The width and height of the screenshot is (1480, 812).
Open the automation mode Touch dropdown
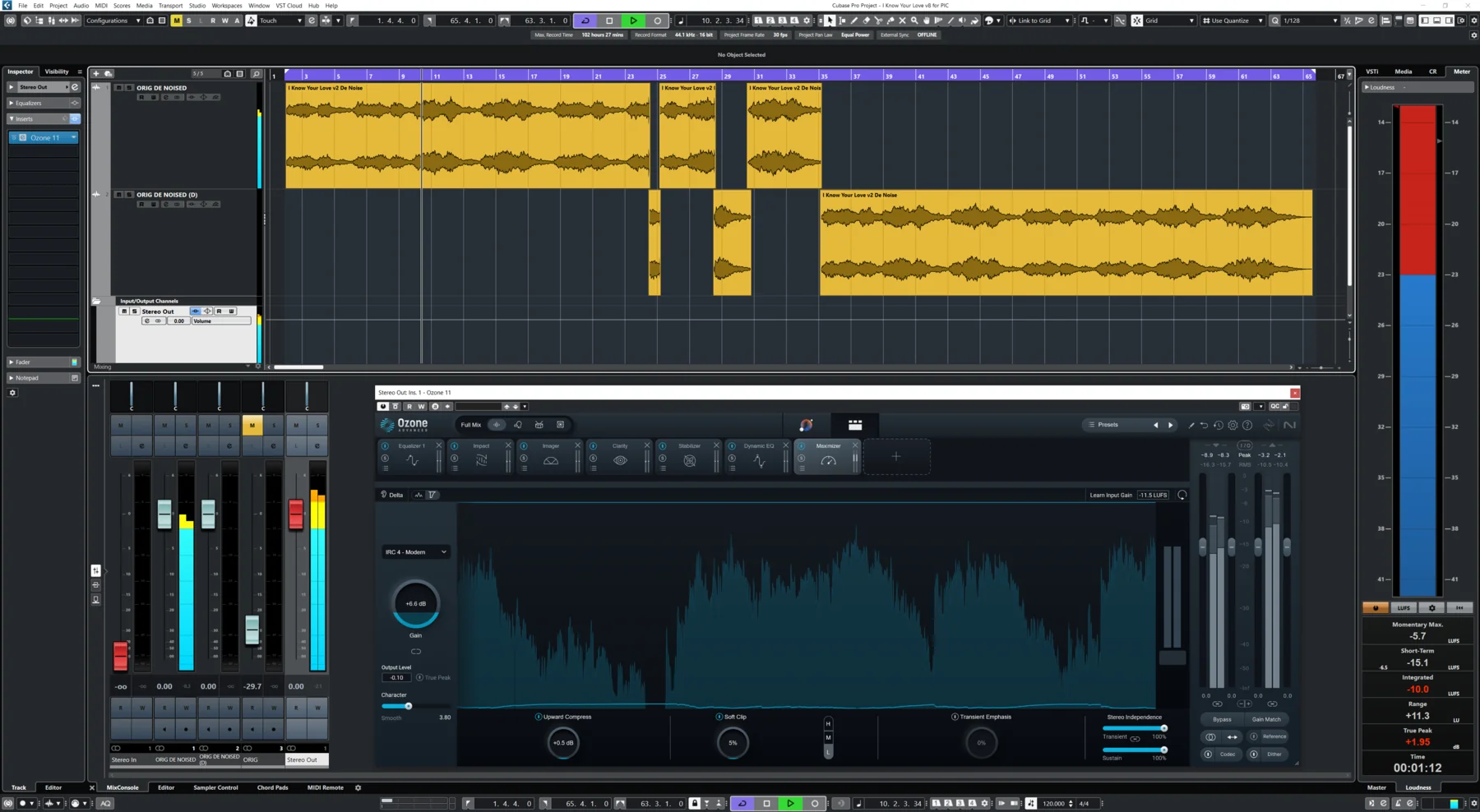coord(280,21)
